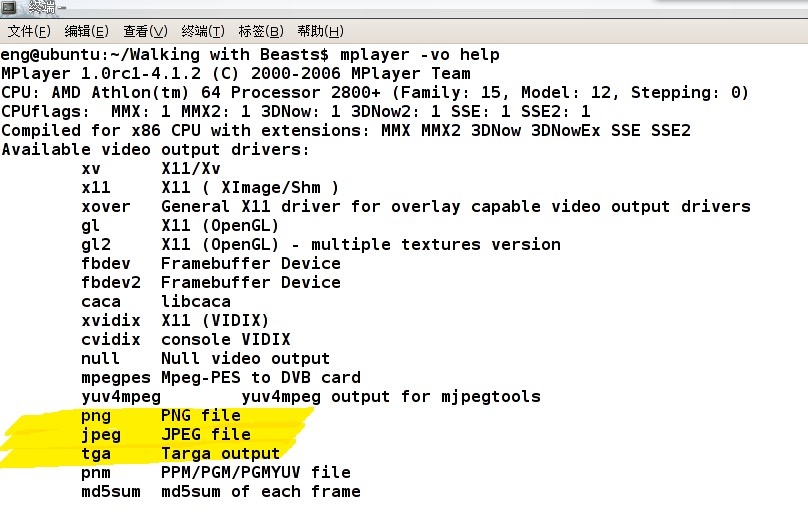Open the 标签(B) menu

point(261,31)
